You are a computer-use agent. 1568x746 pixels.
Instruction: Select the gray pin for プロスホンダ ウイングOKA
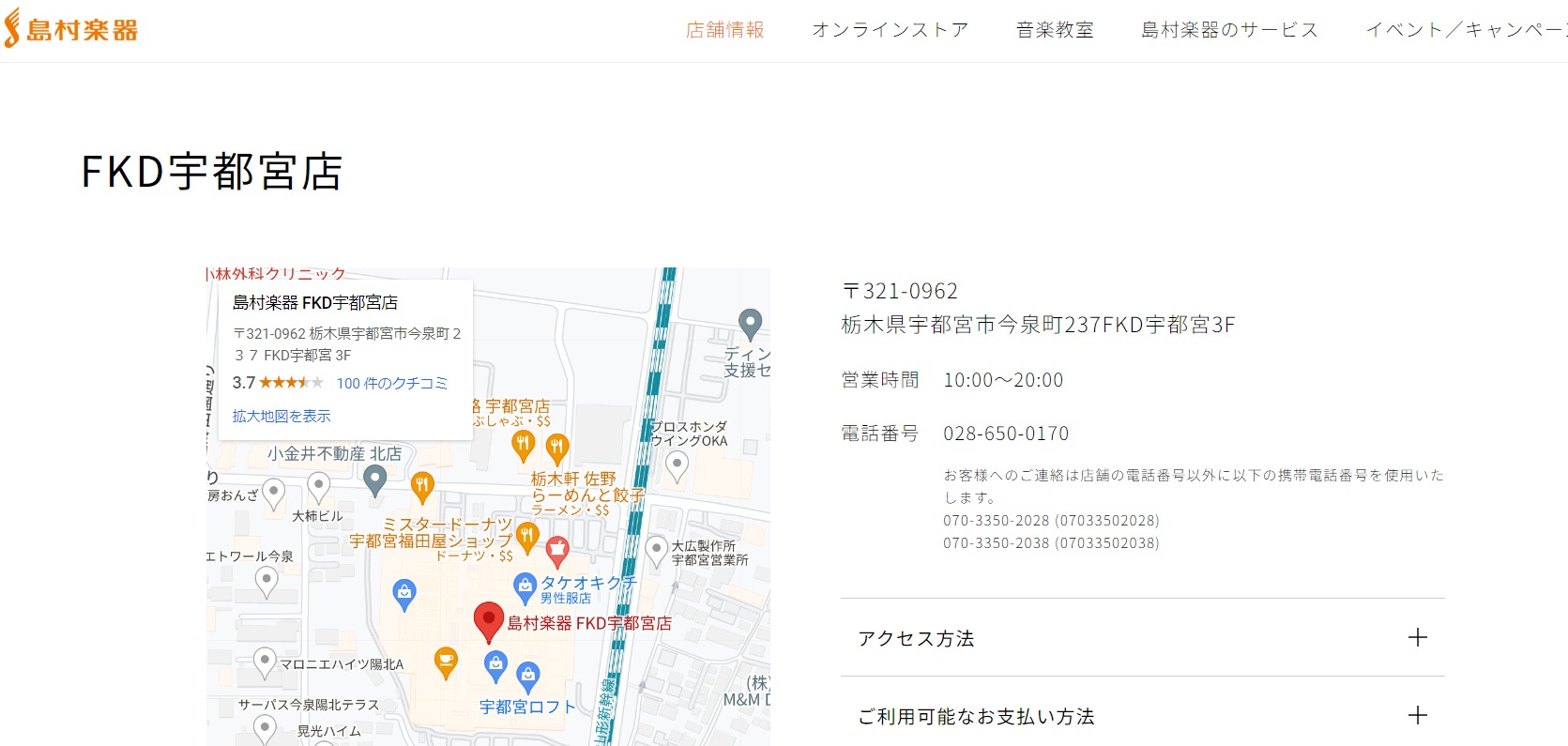(x=677, y=466)
